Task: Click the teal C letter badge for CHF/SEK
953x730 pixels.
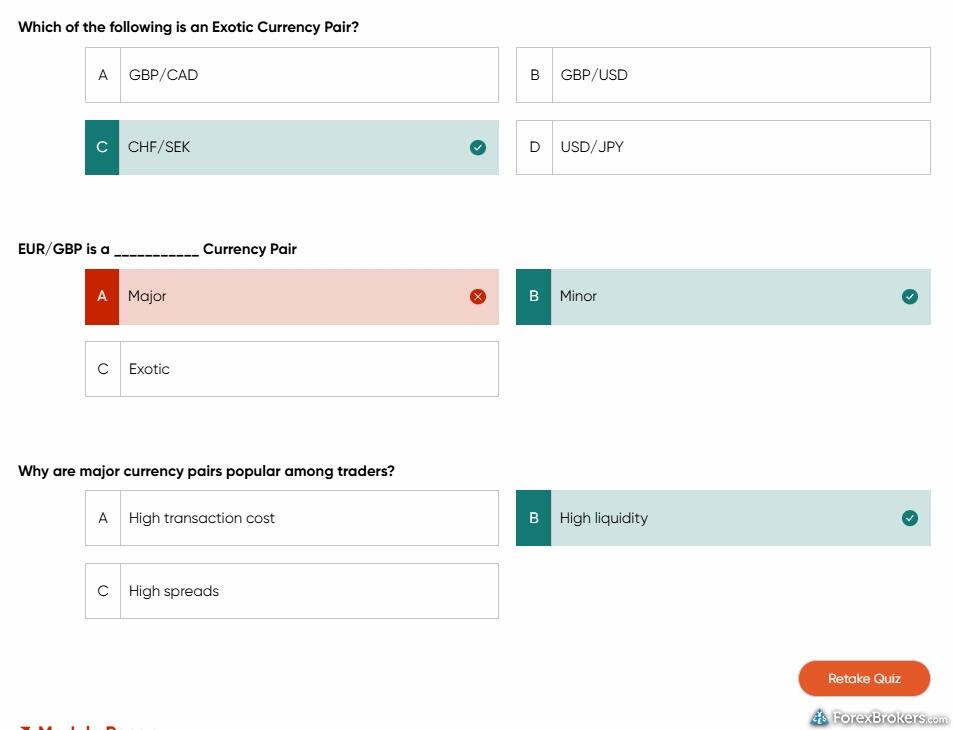Action: (x=102, y=148)
